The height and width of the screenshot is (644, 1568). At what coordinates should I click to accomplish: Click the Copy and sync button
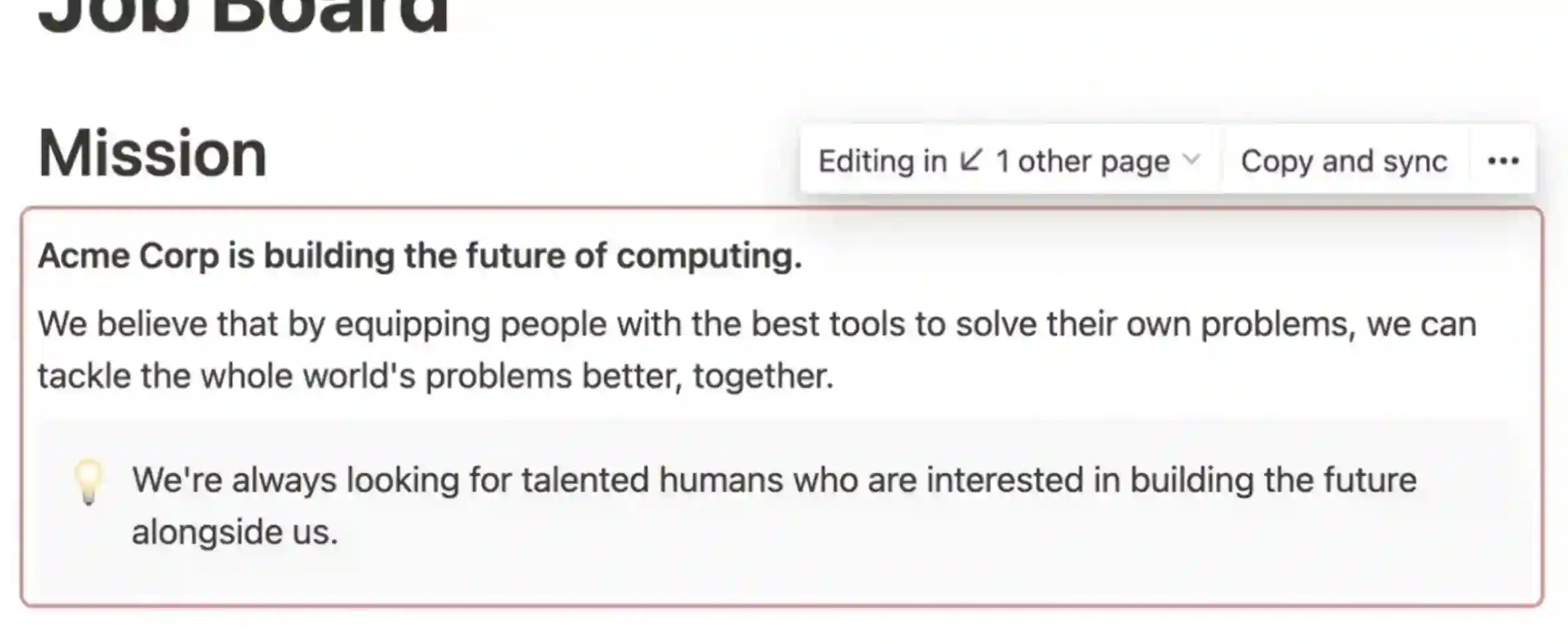pos(1344,161)
